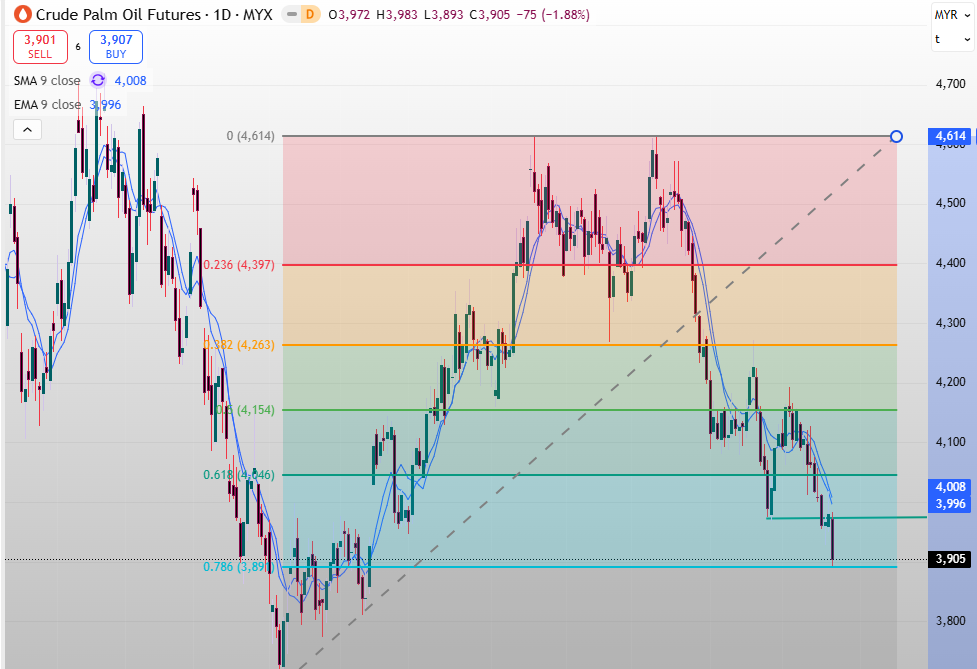The width and height of the screenshot is (977, 669).
Task: Collapse the indicator legend with chevron button
Action: (x=27, y=129)
